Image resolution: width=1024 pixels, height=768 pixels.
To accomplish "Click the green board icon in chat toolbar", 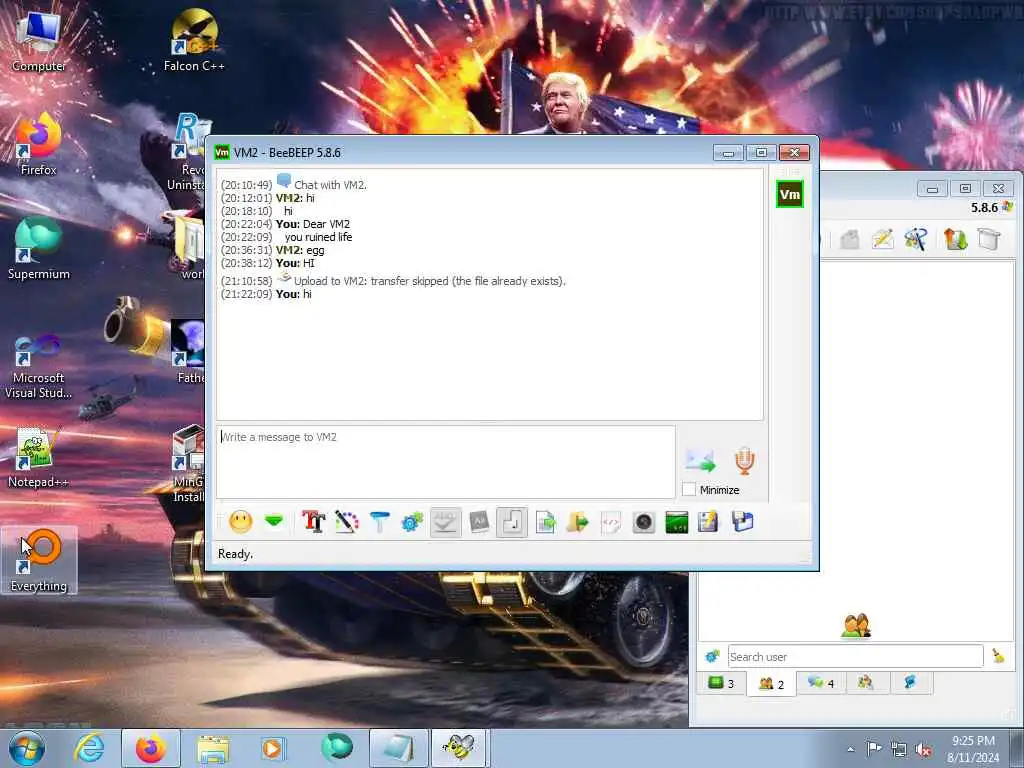I will tap(677, 522).
